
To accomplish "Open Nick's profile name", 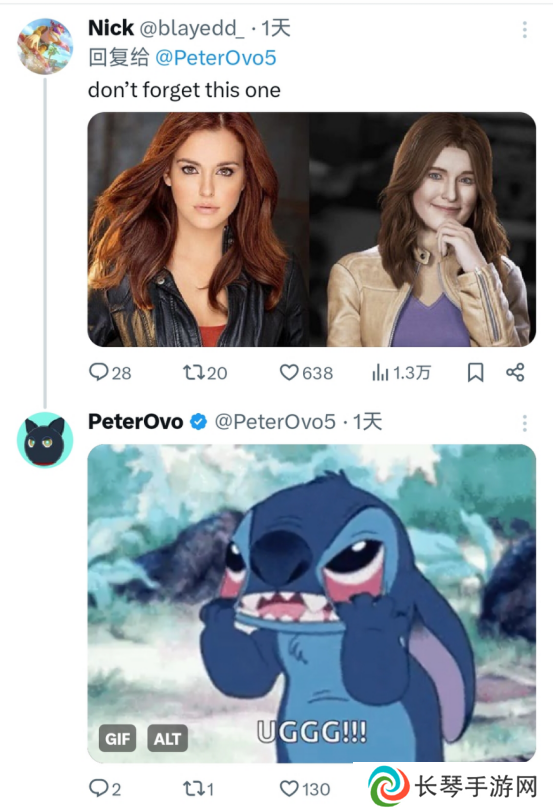I will click(111, 28).
